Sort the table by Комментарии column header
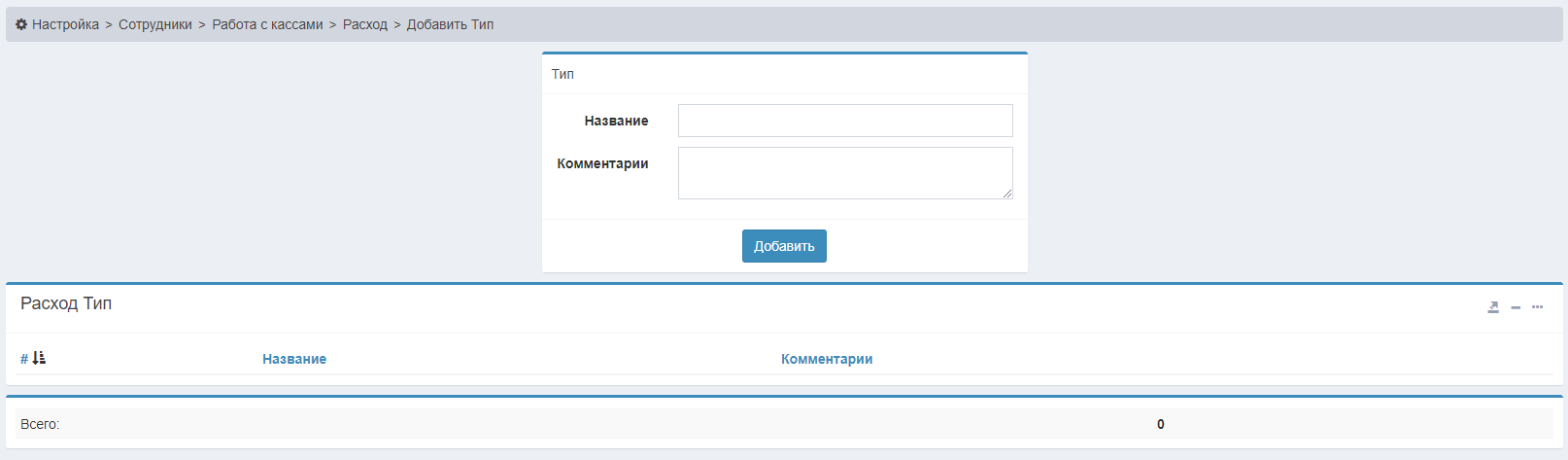Viewport: 1568px width, 460px height. coord(827,359)
